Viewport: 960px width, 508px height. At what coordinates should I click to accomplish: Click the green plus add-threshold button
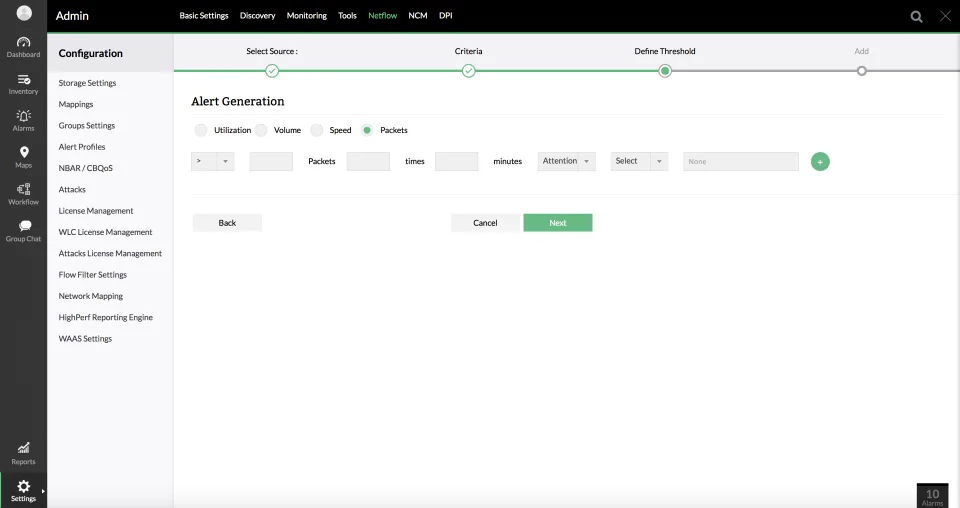(x=820, y=162)
